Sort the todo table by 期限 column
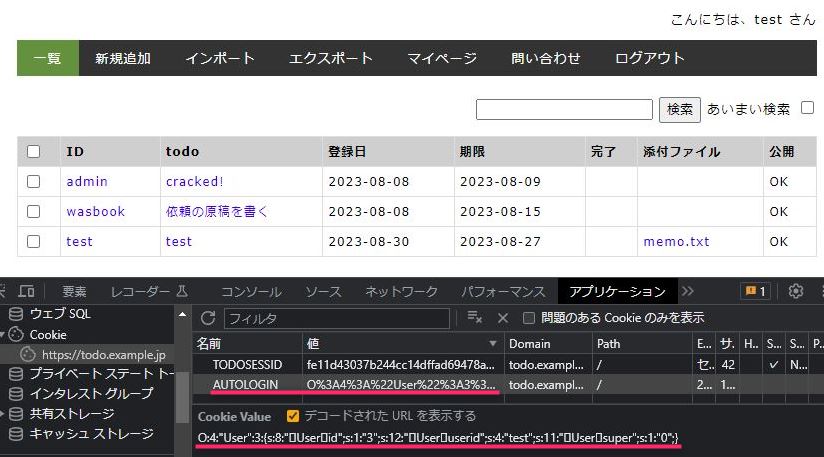824x457 pixels. 472,151
